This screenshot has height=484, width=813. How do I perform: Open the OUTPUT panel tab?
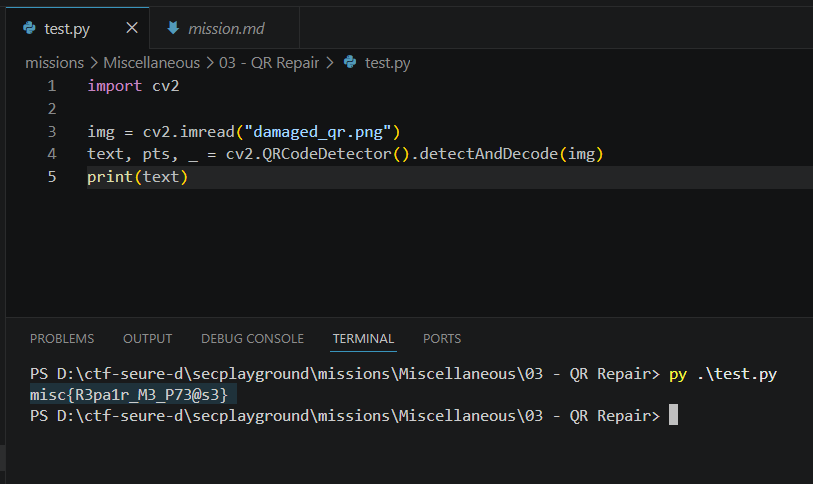pos(147,339)
